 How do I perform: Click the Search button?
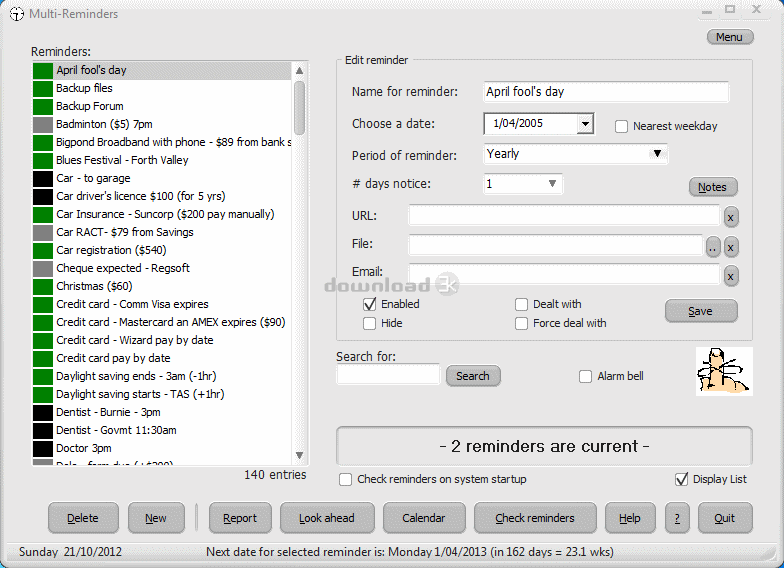point(472,376)
